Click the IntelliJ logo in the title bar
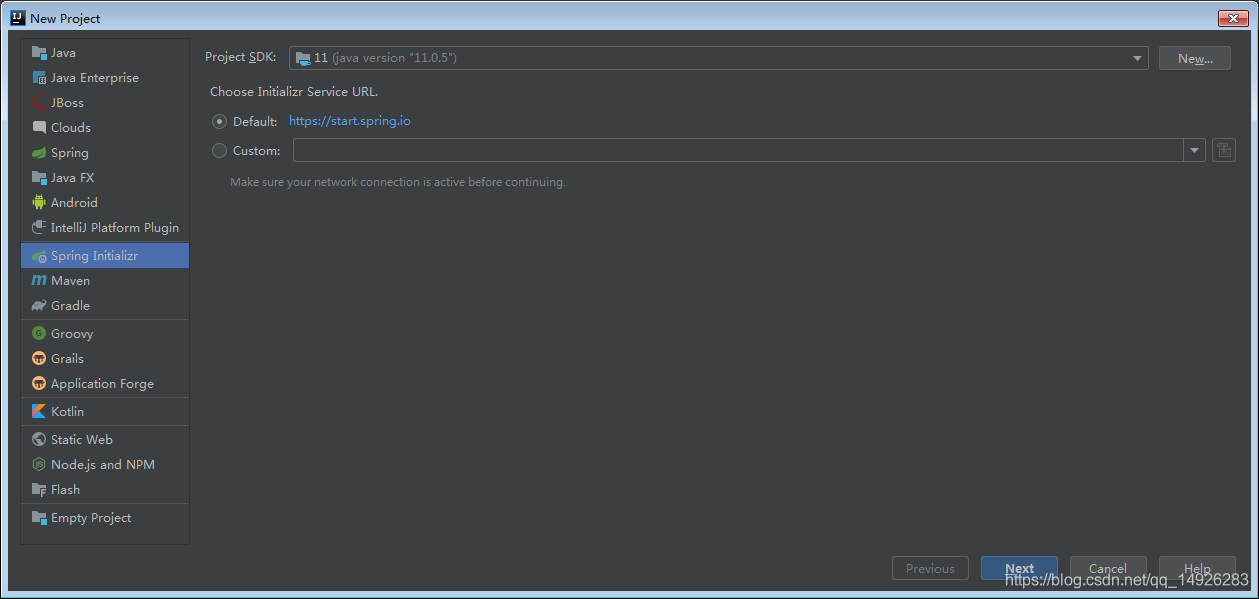The image size is (1259, 599). (17, 18)
